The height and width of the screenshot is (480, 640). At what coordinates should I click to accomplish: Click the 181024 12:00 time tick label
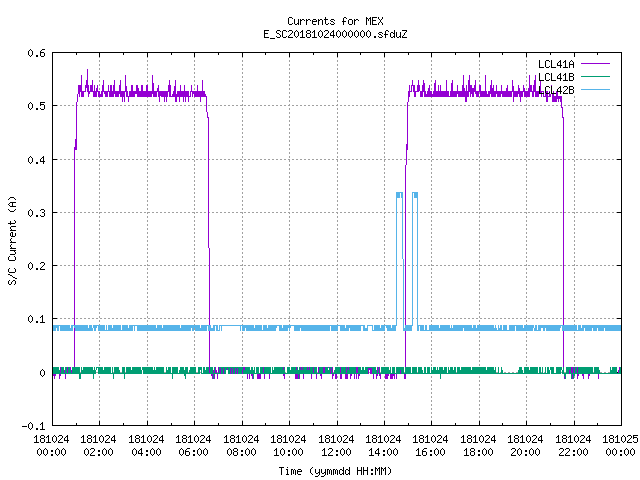[336, 446]
